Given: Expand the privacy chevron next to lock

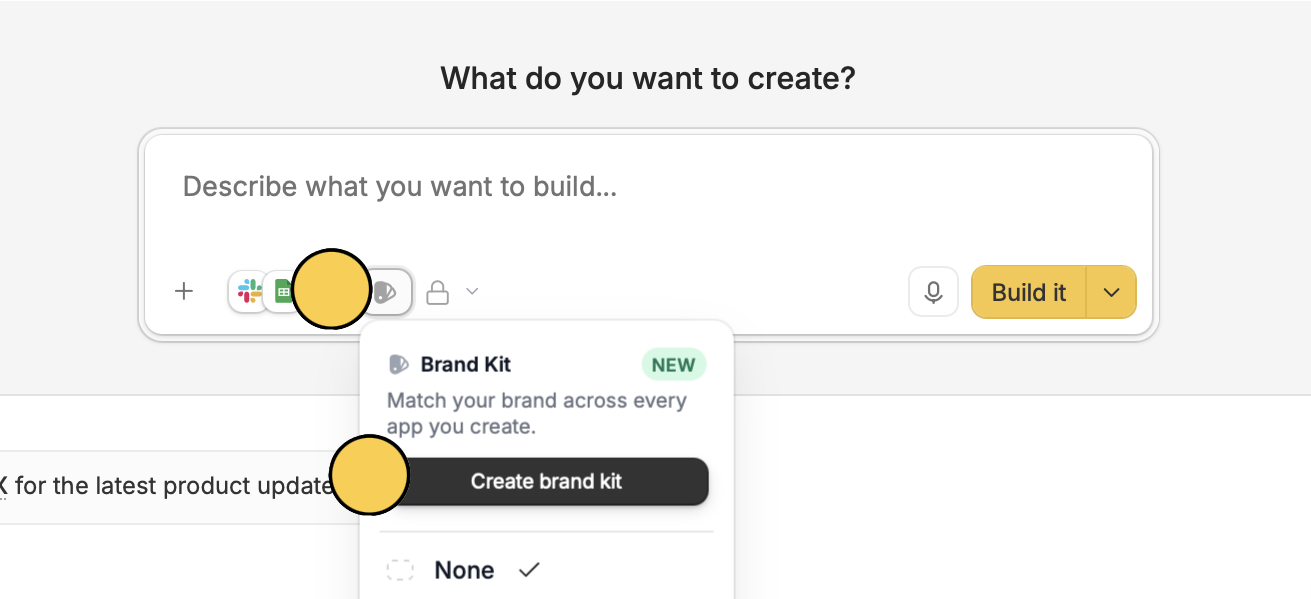Looking at the screenshot, I should (472, 292).
